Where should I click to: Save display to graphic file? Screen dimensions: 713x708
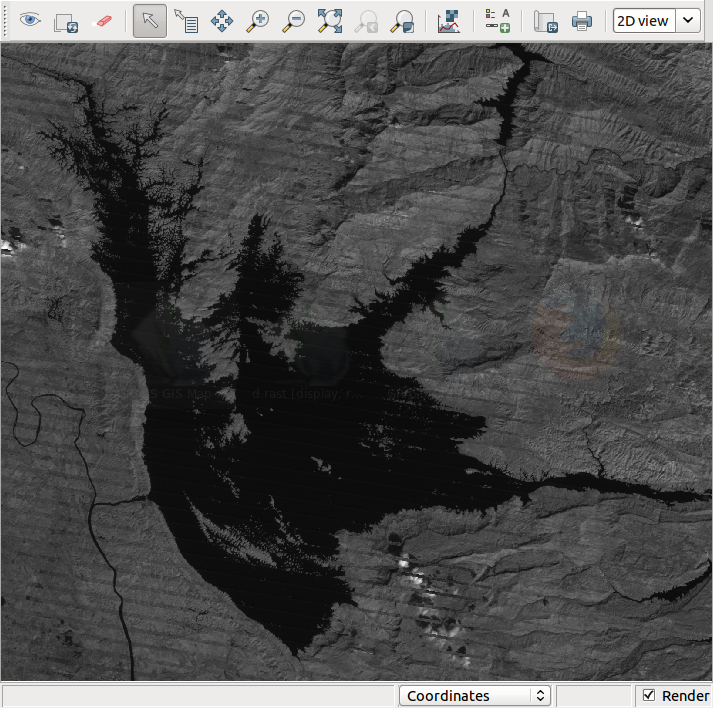(x=546, y=21)
